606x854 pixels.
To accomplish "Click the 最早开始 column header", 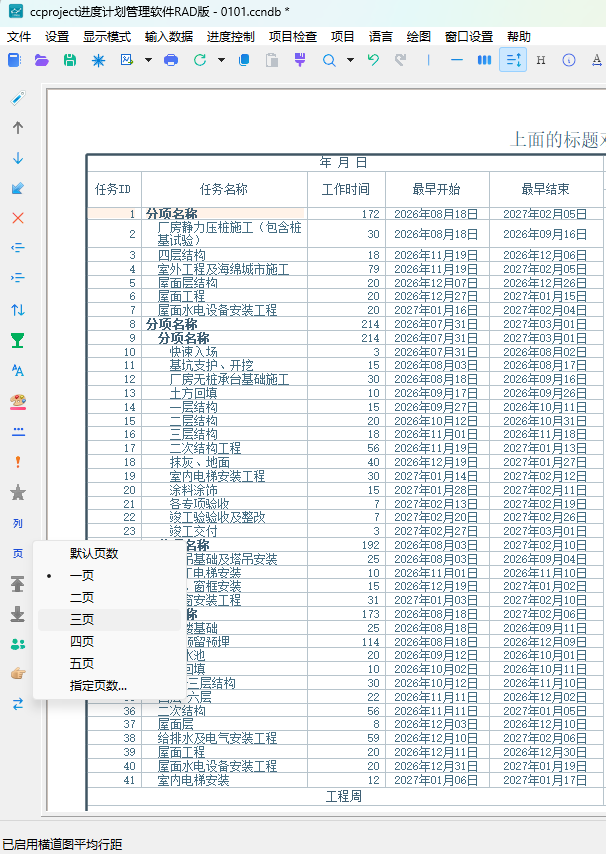I will [x=436, y=189].
